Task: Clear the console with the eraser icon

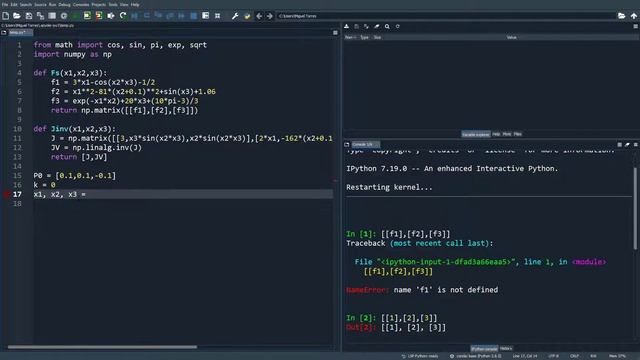Action: 627,144
